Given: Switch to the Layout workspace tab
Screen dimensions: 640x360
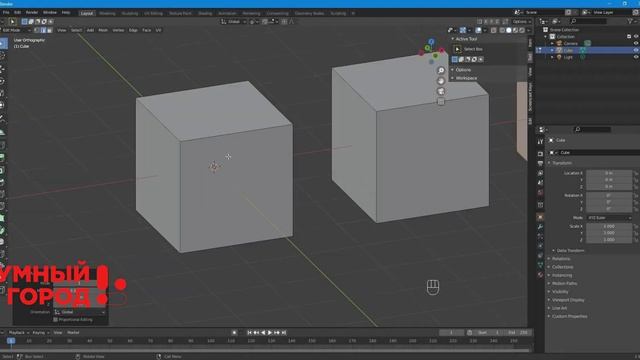Looking at the screenshot, I should [87, 13].
